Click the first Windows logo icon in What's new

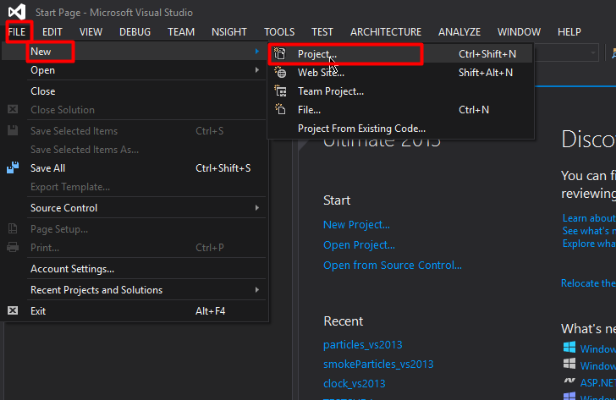pyautogui.click(x=569, y=348)
